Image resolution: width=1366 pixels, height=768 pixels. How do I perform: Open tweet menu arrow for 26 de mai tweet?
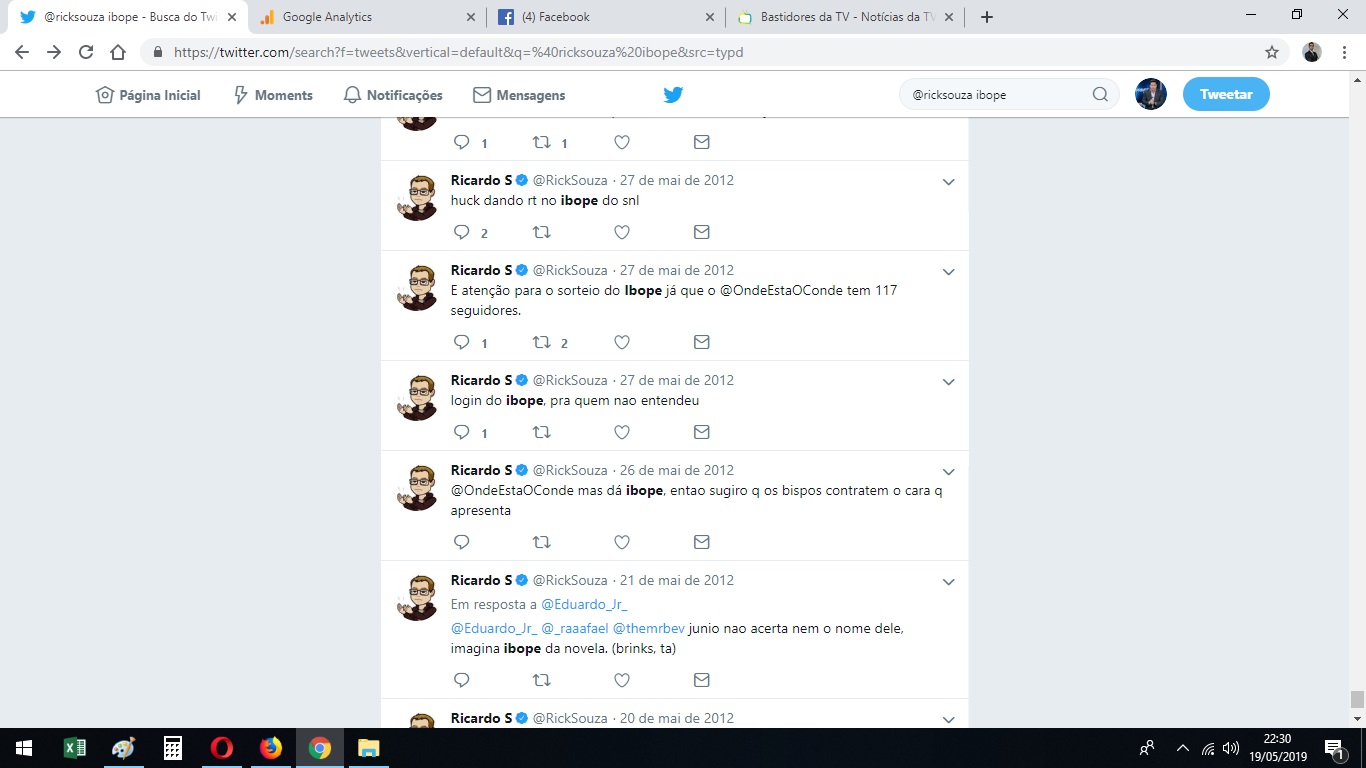click(949, 472)
